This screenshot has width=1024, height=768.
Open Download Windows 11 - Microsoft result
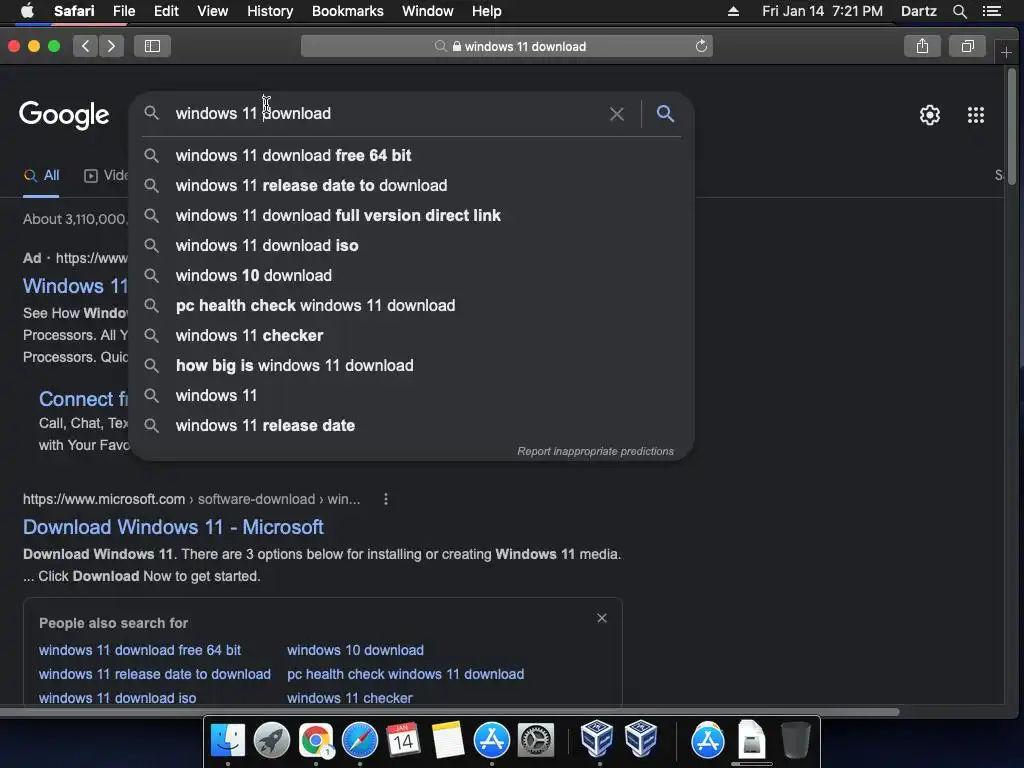coord(173,527)
